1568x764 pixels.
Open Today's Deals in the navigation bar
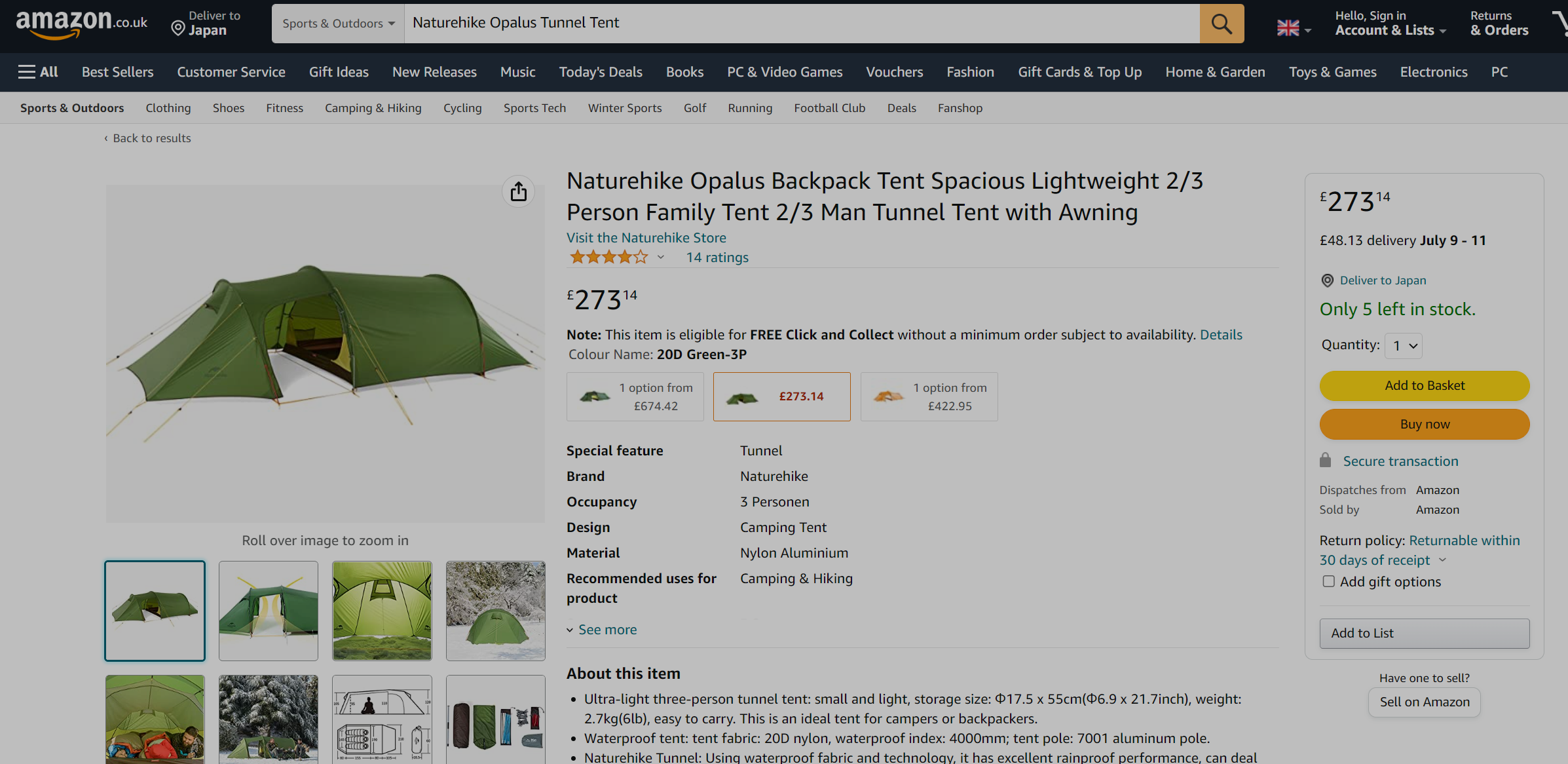(600, 72)
